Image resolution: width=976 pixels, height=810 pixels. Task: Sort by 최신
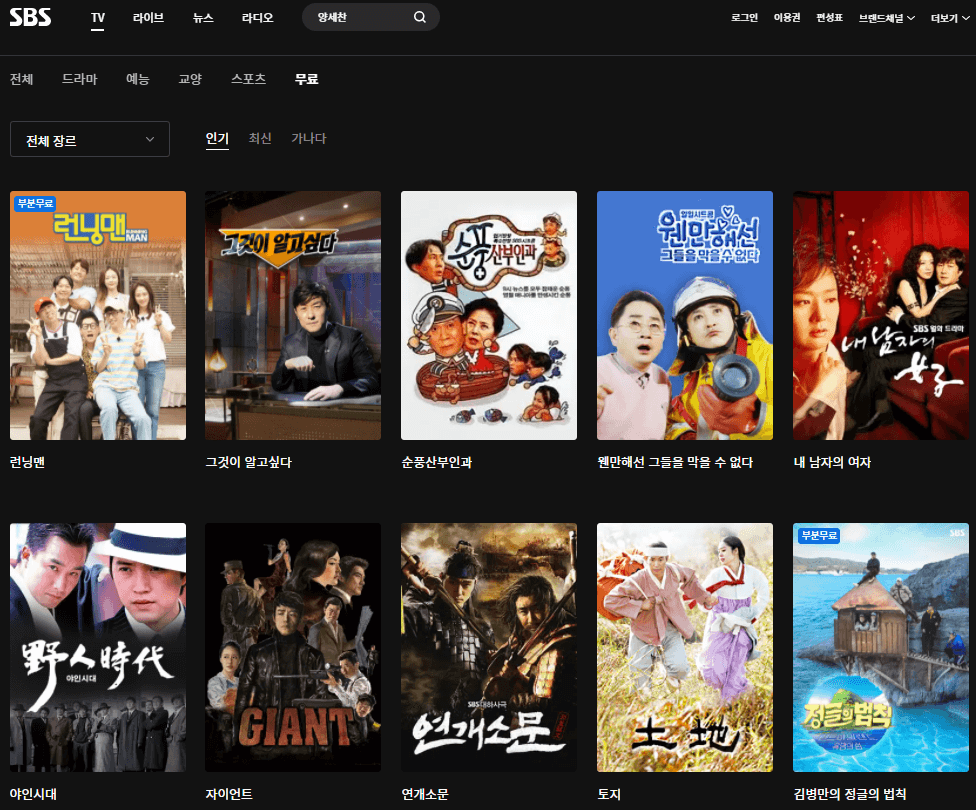point(260,138)
